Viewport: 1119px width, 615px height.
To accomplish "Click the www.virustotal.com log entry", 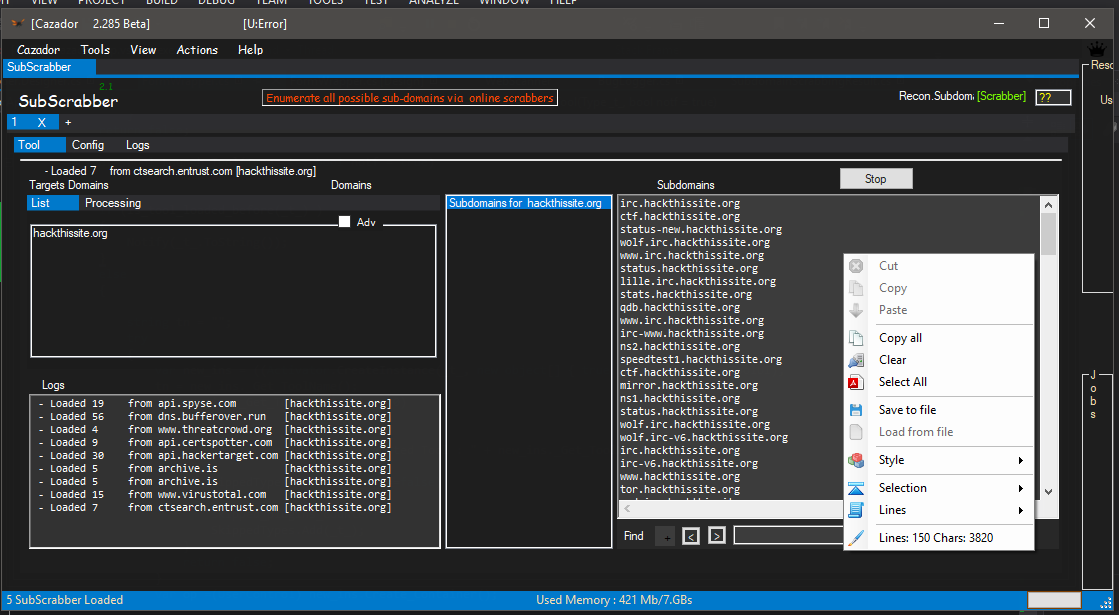I will tap(214, 494).
